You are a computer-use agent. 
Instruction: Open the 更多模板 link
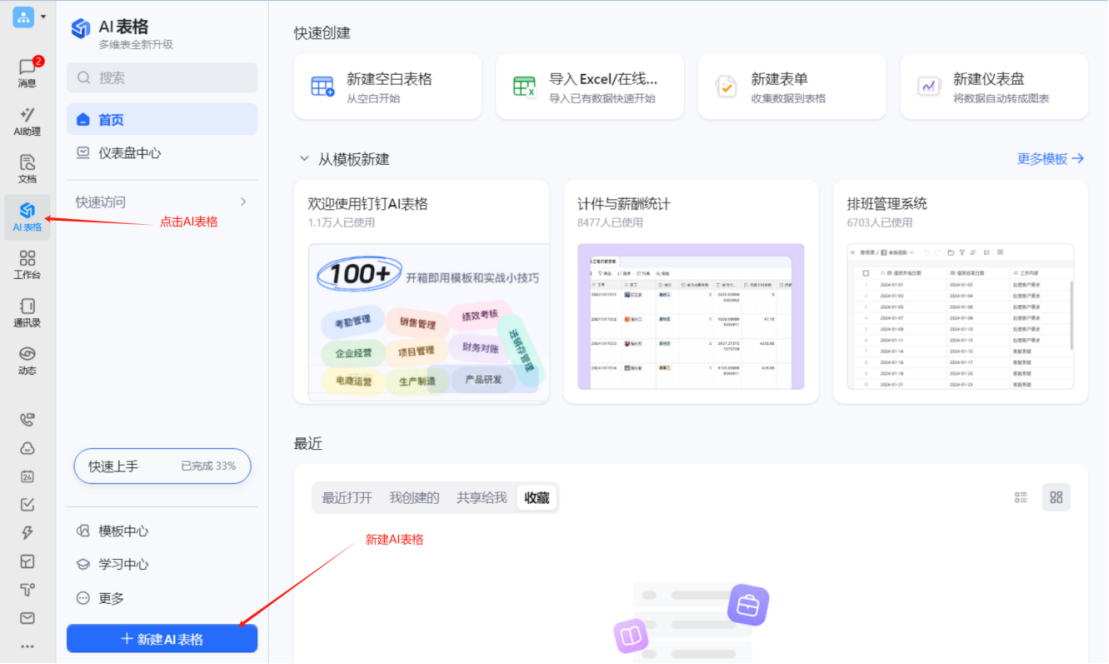pos(1050,159)
